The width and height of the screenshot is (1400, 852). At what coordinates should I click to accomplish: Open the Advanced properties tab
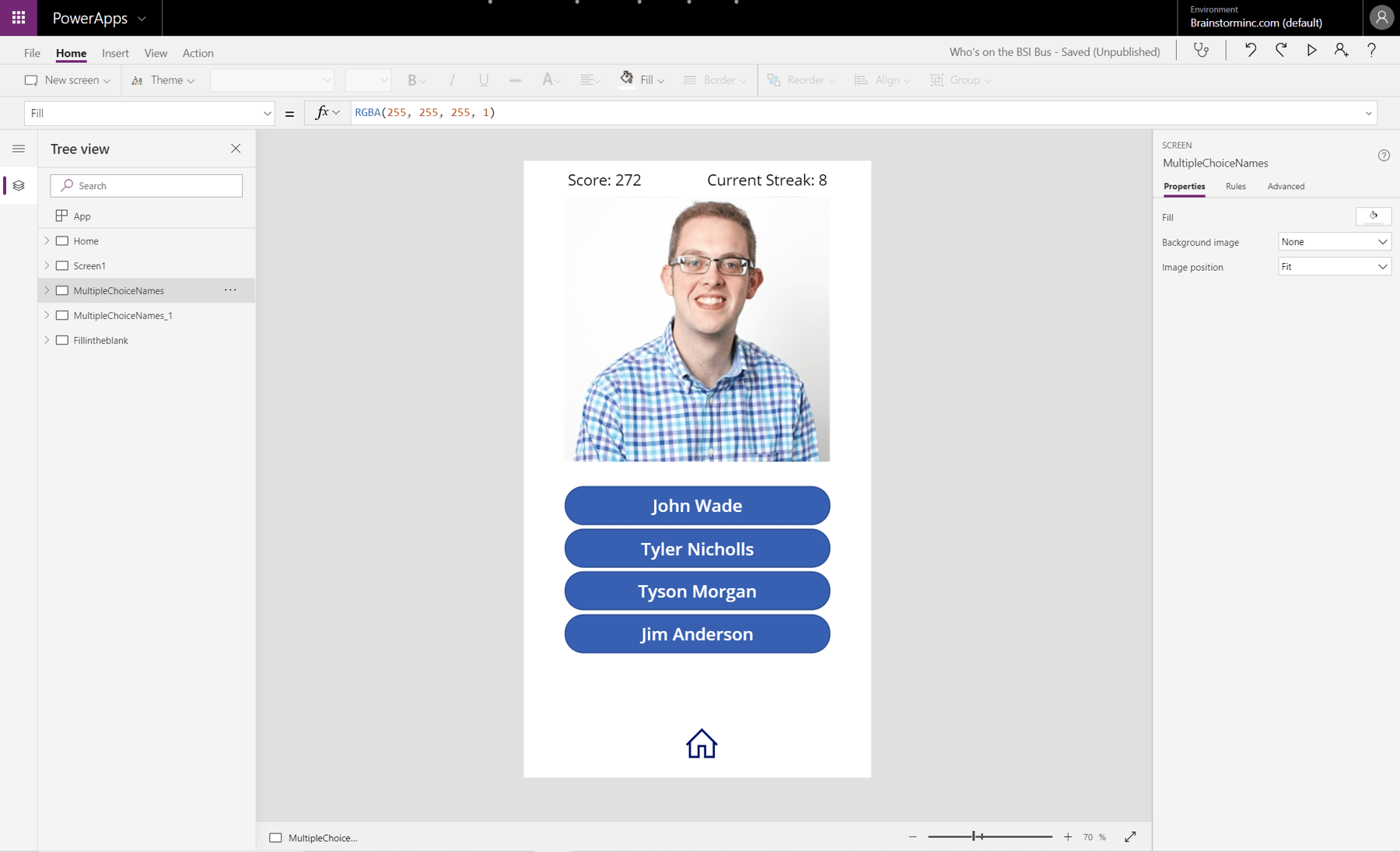(x=1285, y=186)
